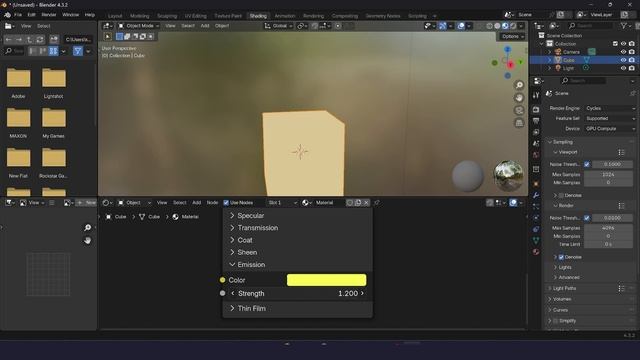
Task: Pin the node editor material
Action: (377, 202)
